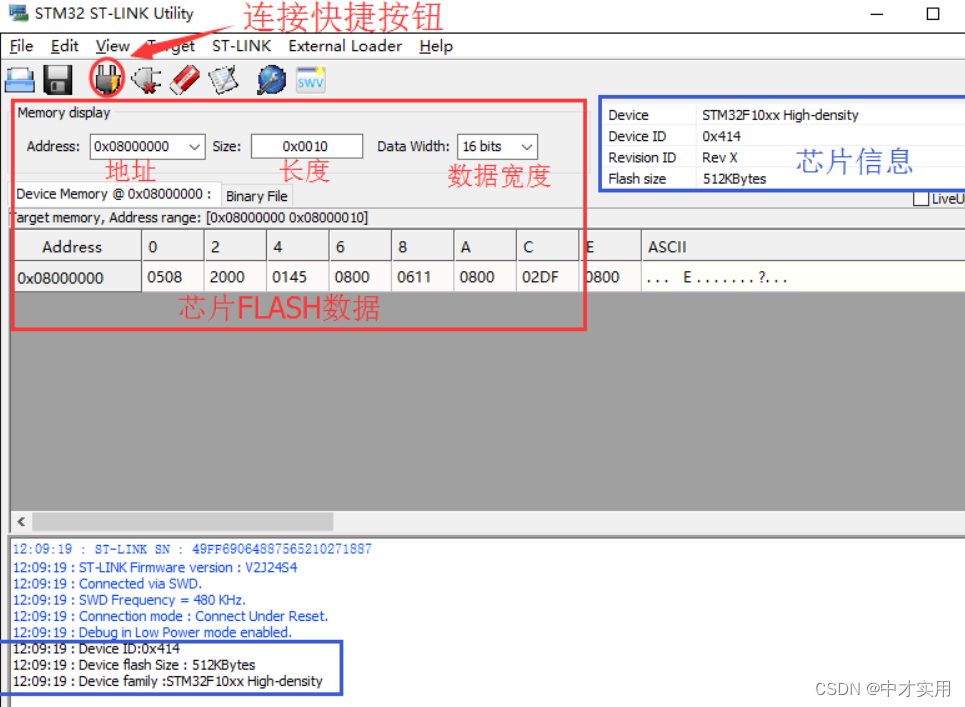Open the Edit menu
The width and height of the screenshot is (965, 707).
(x=65, y=46)
